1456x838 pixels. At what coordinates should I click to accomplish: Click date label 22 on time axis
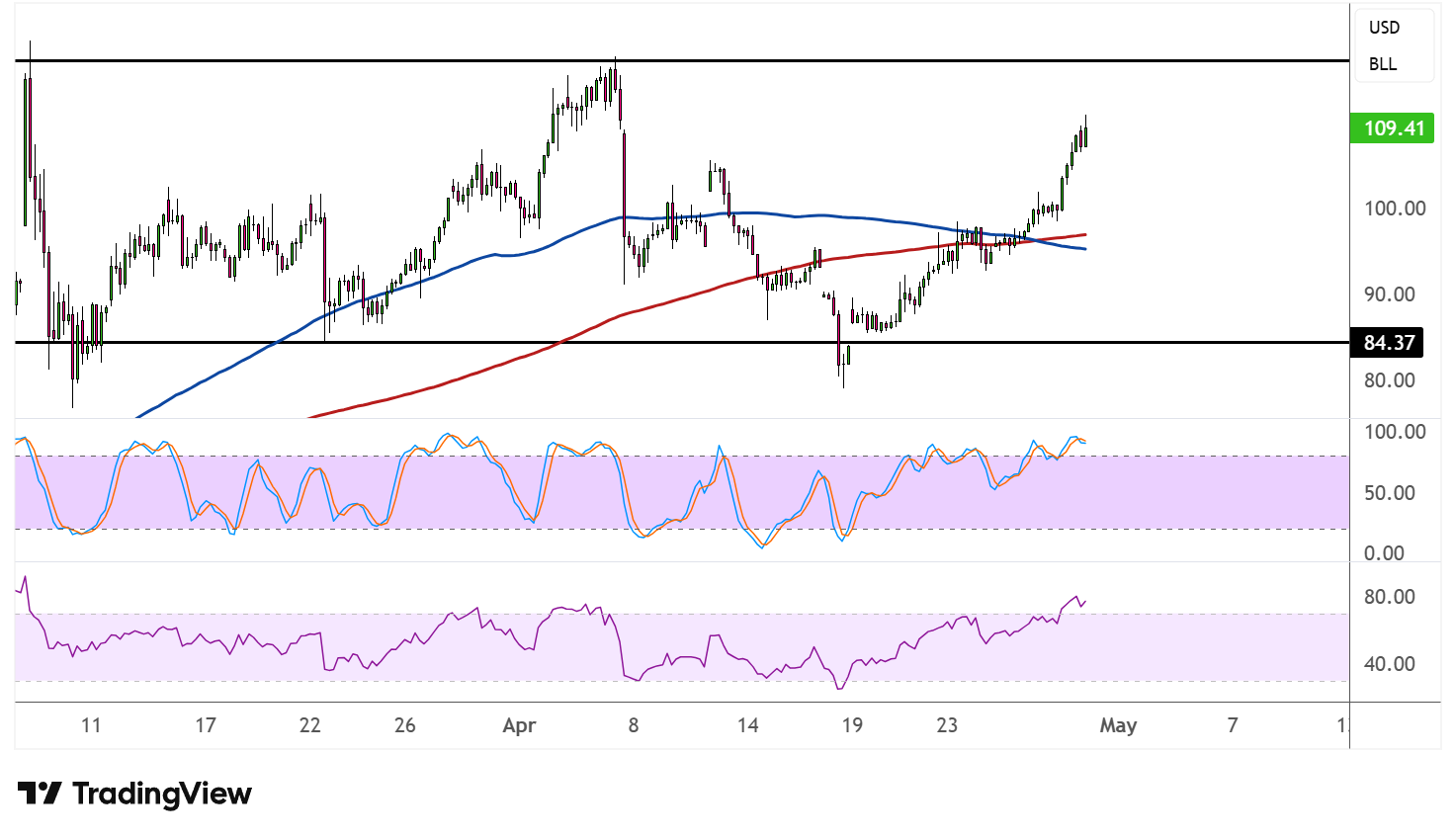click(x=309, y=725)
